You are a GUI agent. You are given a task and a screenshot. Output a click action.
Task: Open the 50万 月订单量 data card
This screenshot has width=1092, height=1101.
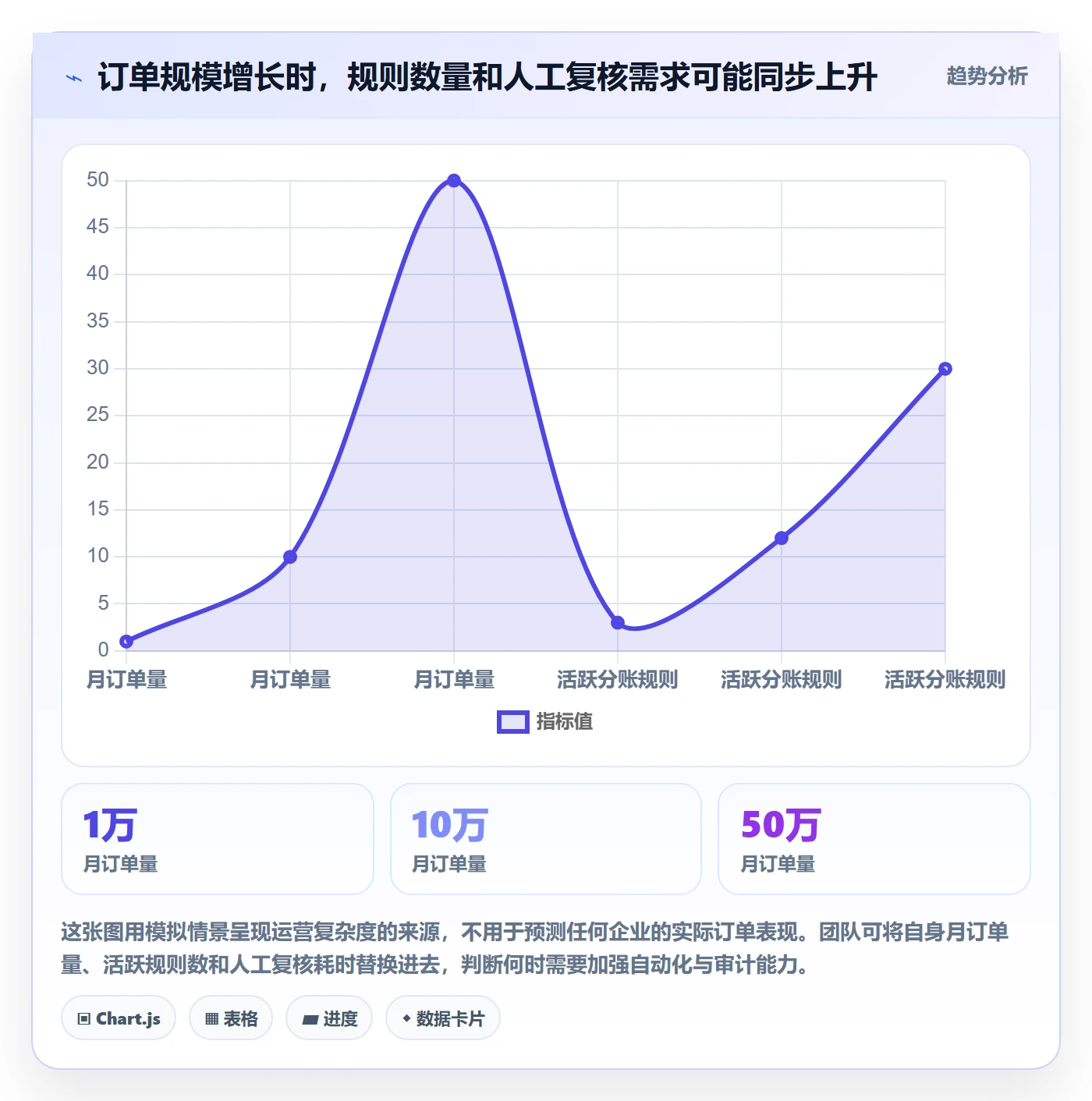point(874,839)
